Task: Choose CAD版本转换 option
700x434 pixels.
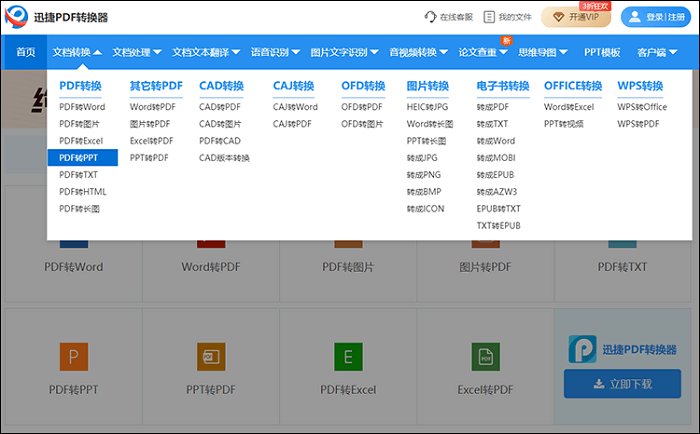Action: tap(225, 158)
